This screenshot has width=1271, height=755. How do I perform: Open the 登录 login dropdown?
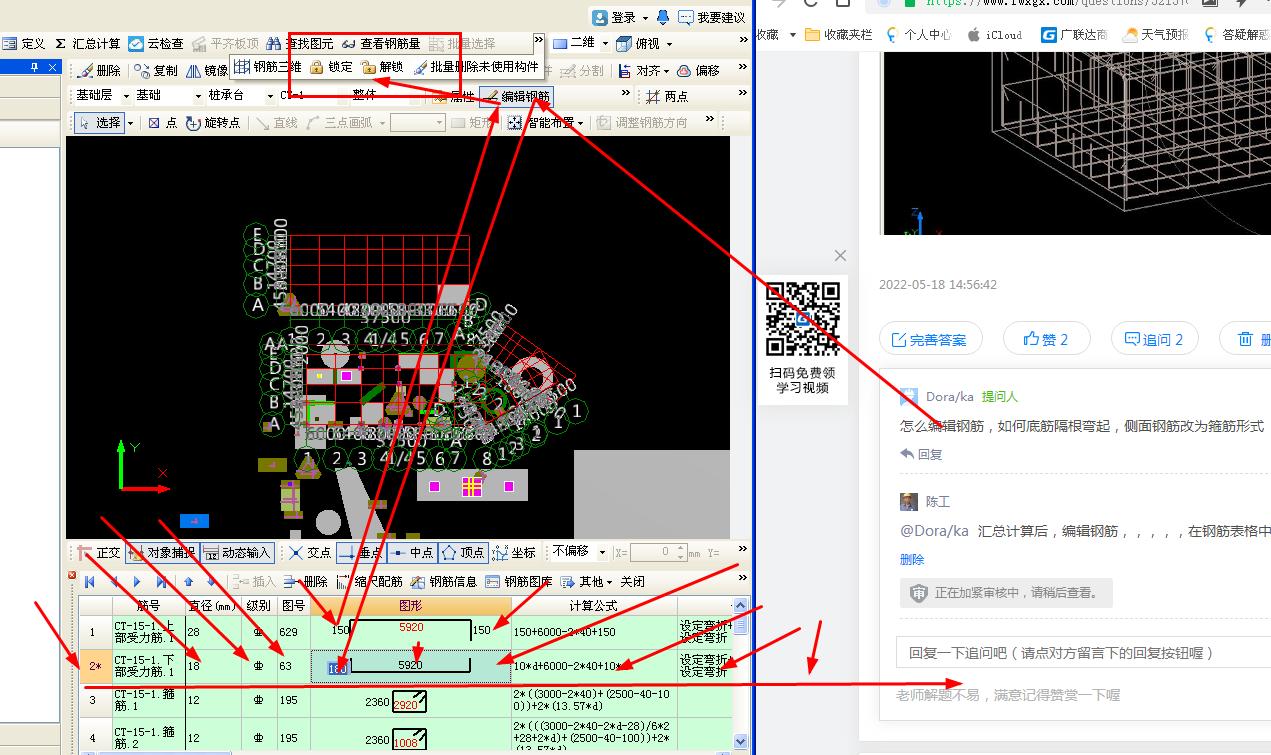tap(645, 17)
